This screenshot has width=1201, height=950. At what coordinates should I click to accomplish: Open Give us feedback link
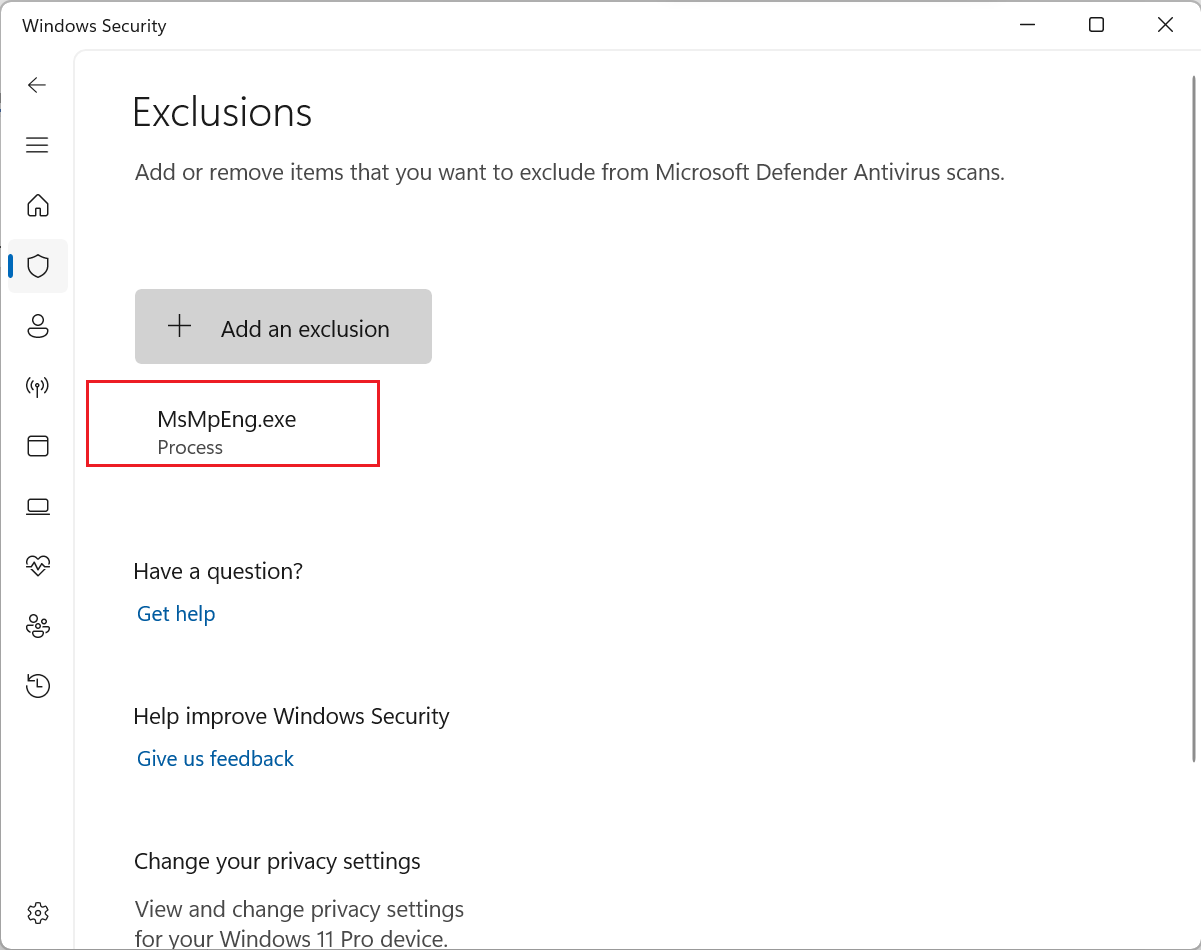(x=214, y=758)
